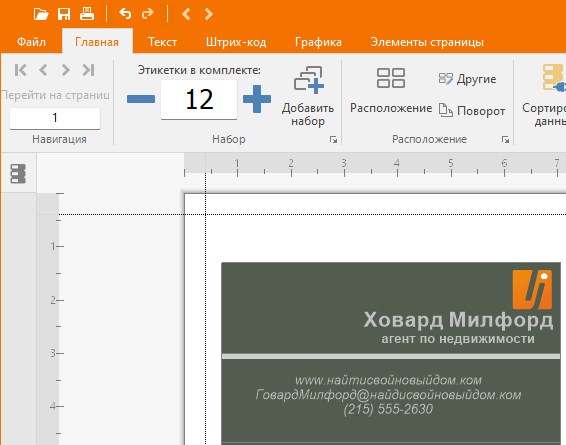Image resolution: width=566 pixels, height=445 pixels.
Task: Expand Расположение group dialog launcher
Action: [x=505, y=140]
